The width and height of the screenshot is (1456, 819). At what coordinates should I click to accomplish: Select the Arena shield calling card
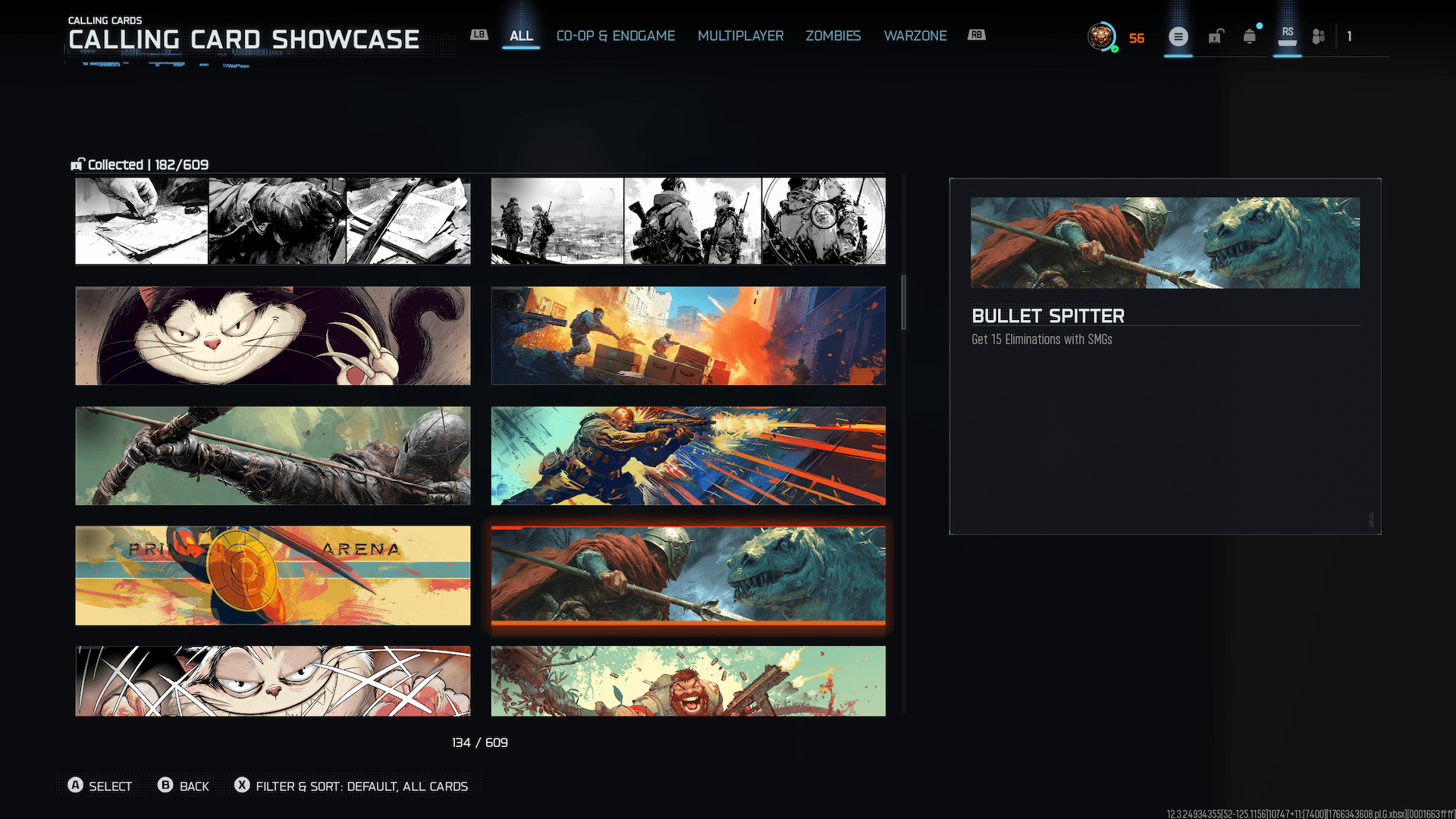click(x=272, y=576)
